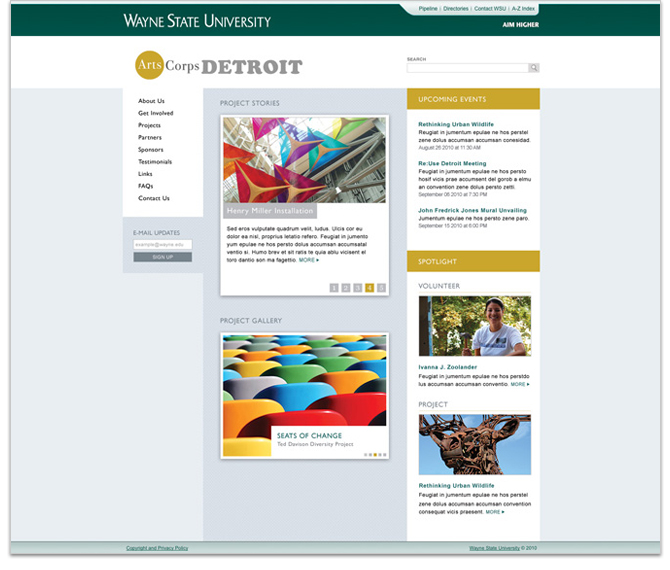Open the Copyright and Privacy Policy link

tap(157, 548)
